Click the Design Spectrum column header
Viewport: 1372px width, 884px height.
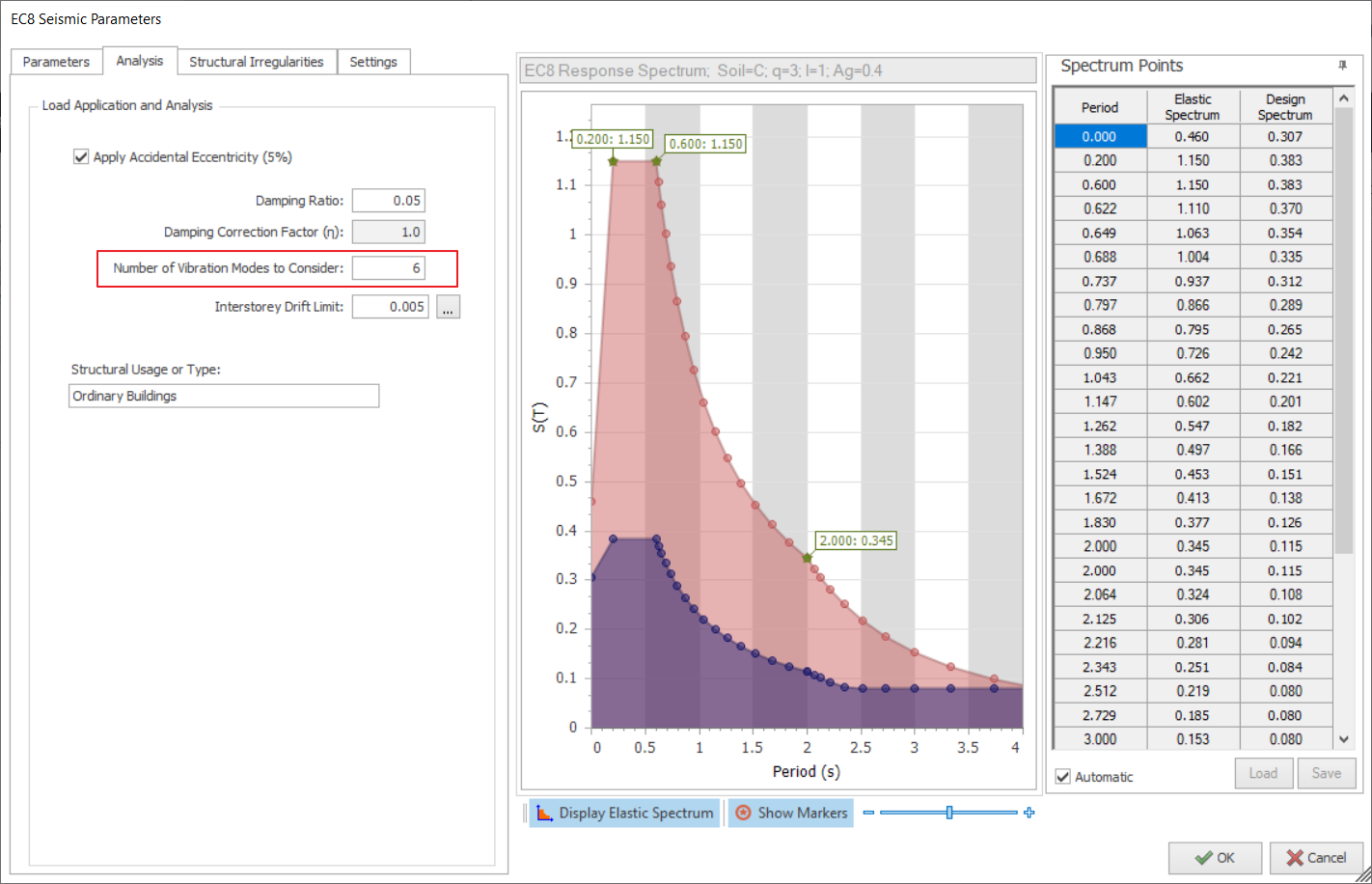pyautogui.click(x=1285, y=107)
